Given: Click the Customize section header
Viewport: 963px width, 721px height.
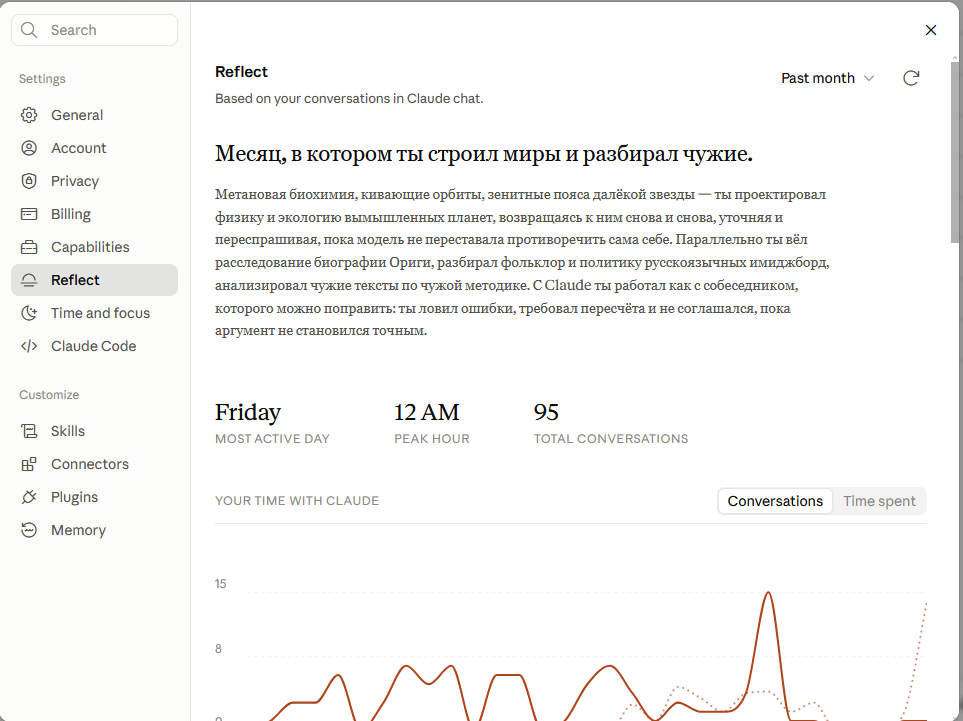Looking at the screenshot, I should pyautogui.click(x=49, y=395).
